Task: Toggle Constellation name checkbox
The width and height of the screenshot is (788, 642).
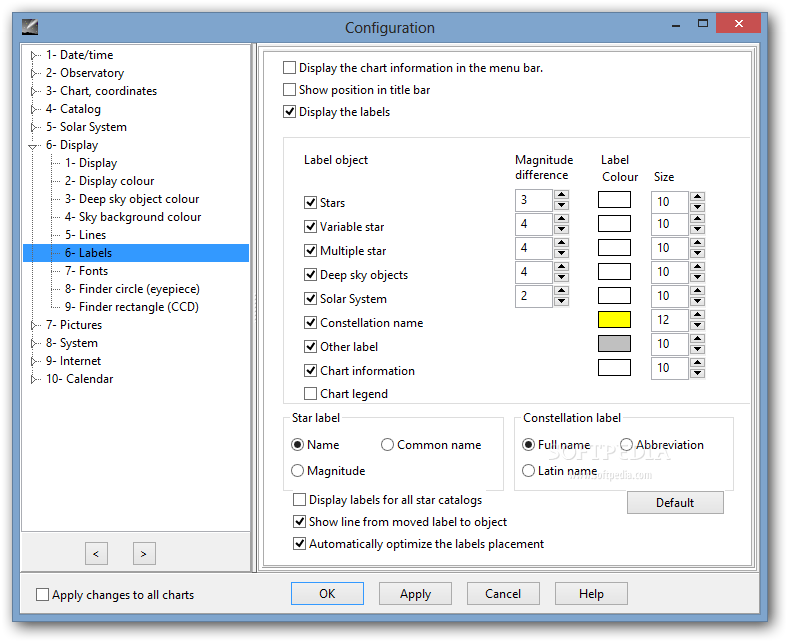Action: point(311,323)
